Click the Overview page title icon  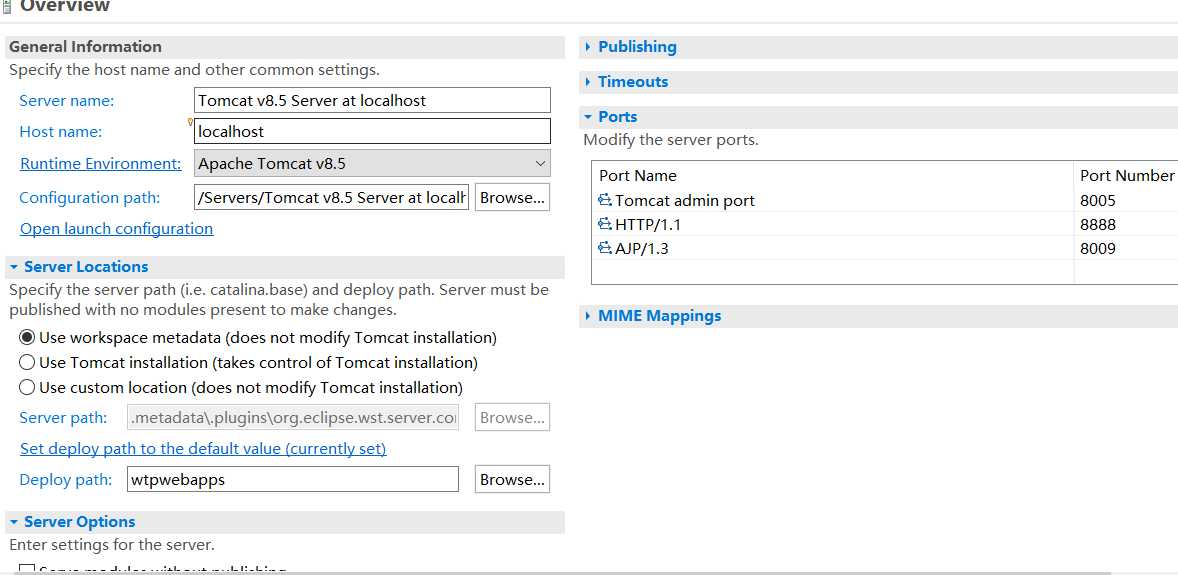(8, 7)
